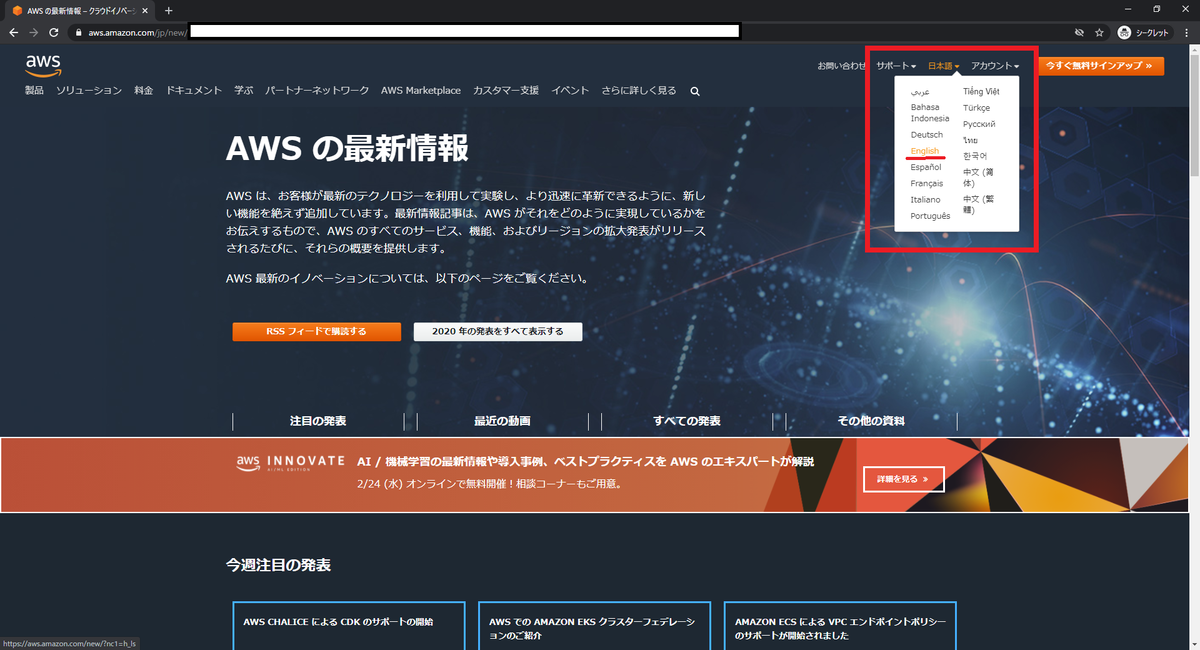The width and height of the screenshot is (1200, 650).
Task: Select 中文 (简体) language
Action: point(979,177)
